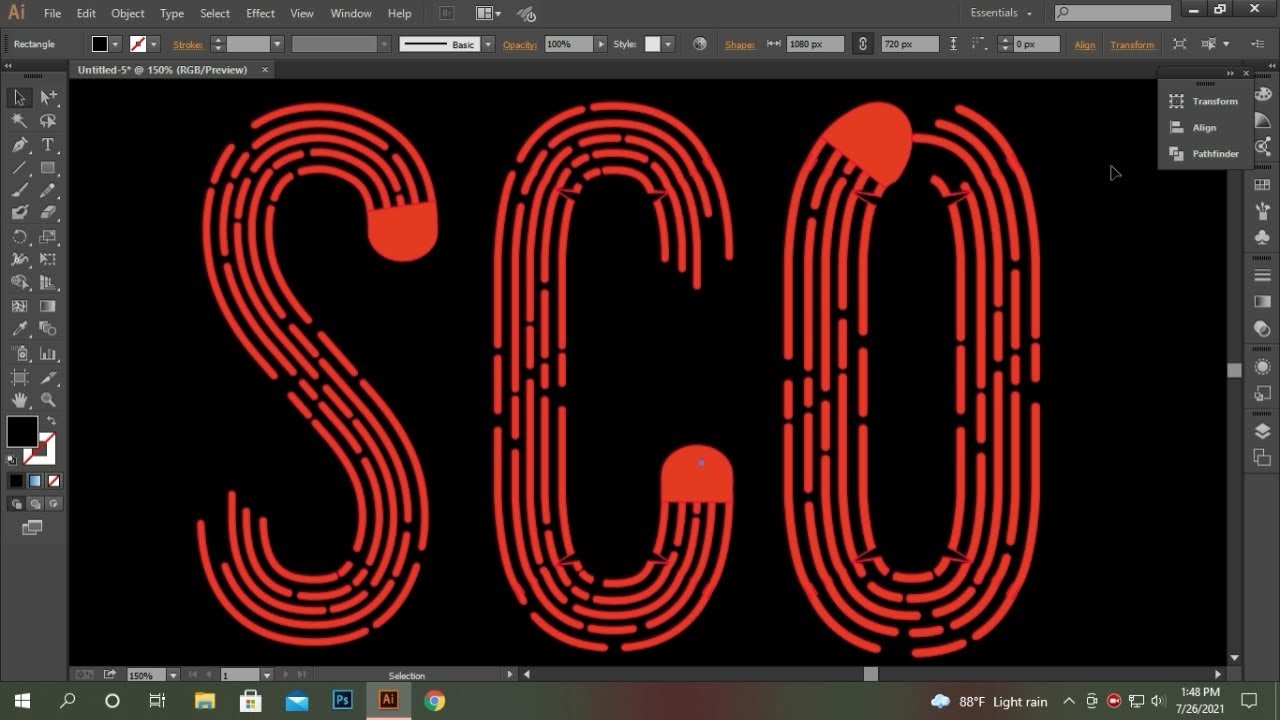Select the Artboard tool
Screen dimensions: 1280x720
(x=19, y=377)
